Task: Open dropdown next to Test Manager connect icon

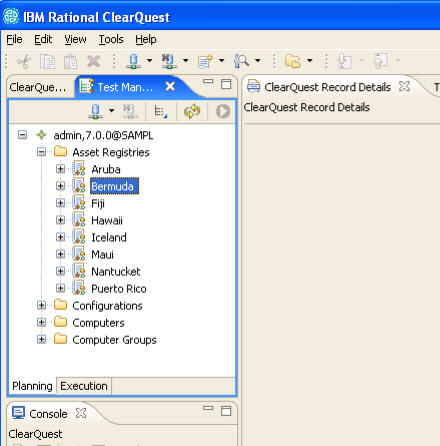Action: click(x=111, y=110)
